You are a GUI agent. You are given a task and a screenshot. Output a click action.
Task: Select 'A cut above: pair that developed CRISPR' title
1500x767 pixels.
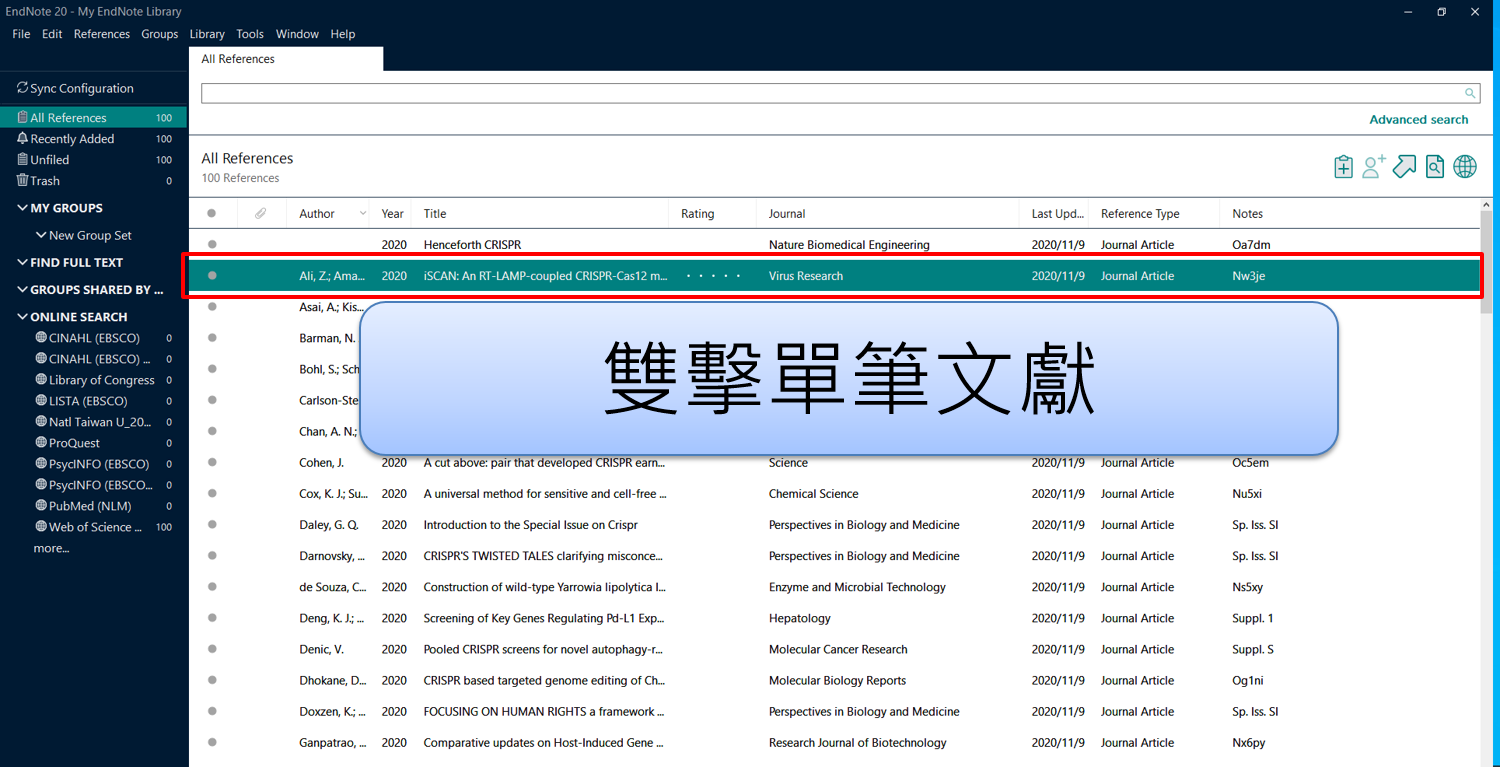click(545, 463)
